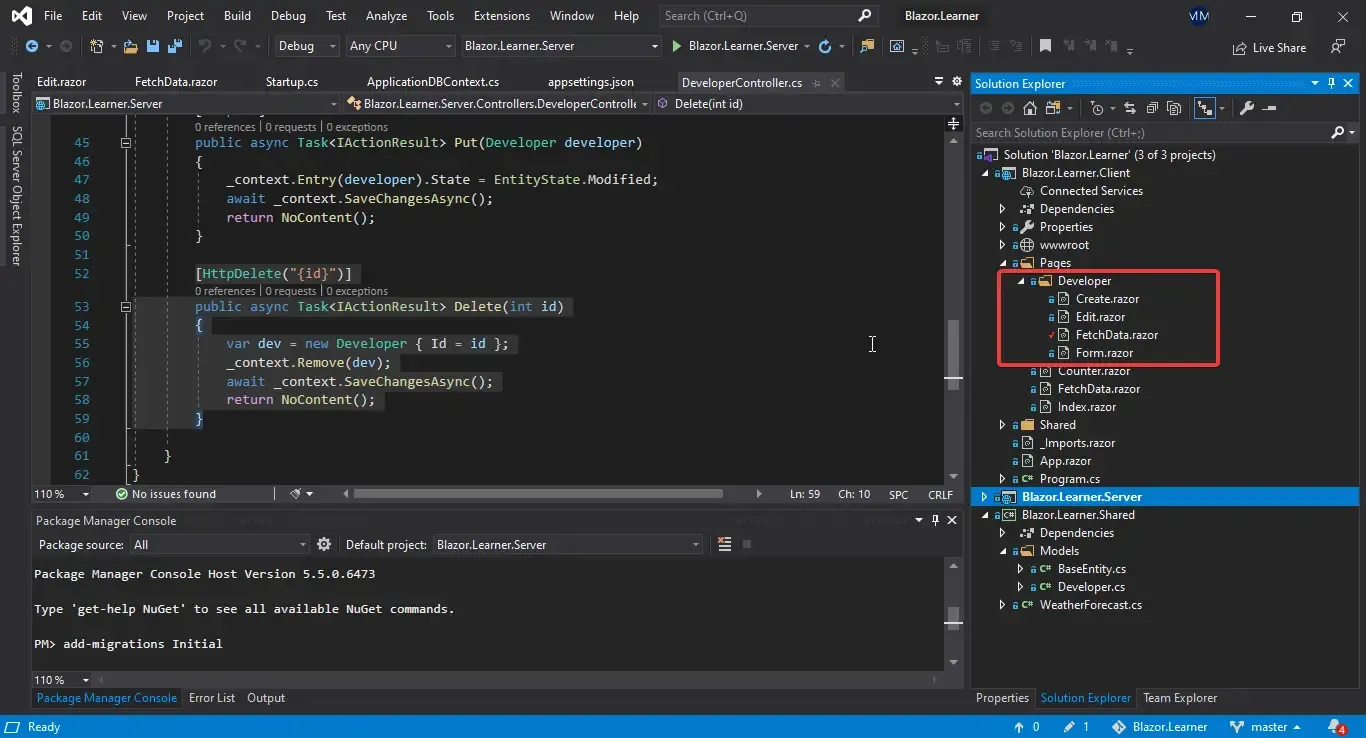The width and height of the screenshot is (1366, 738).
Task: Expand the Shared folder in Solution Explorer
Action: pyautogui.click(x=1003, y=424)
